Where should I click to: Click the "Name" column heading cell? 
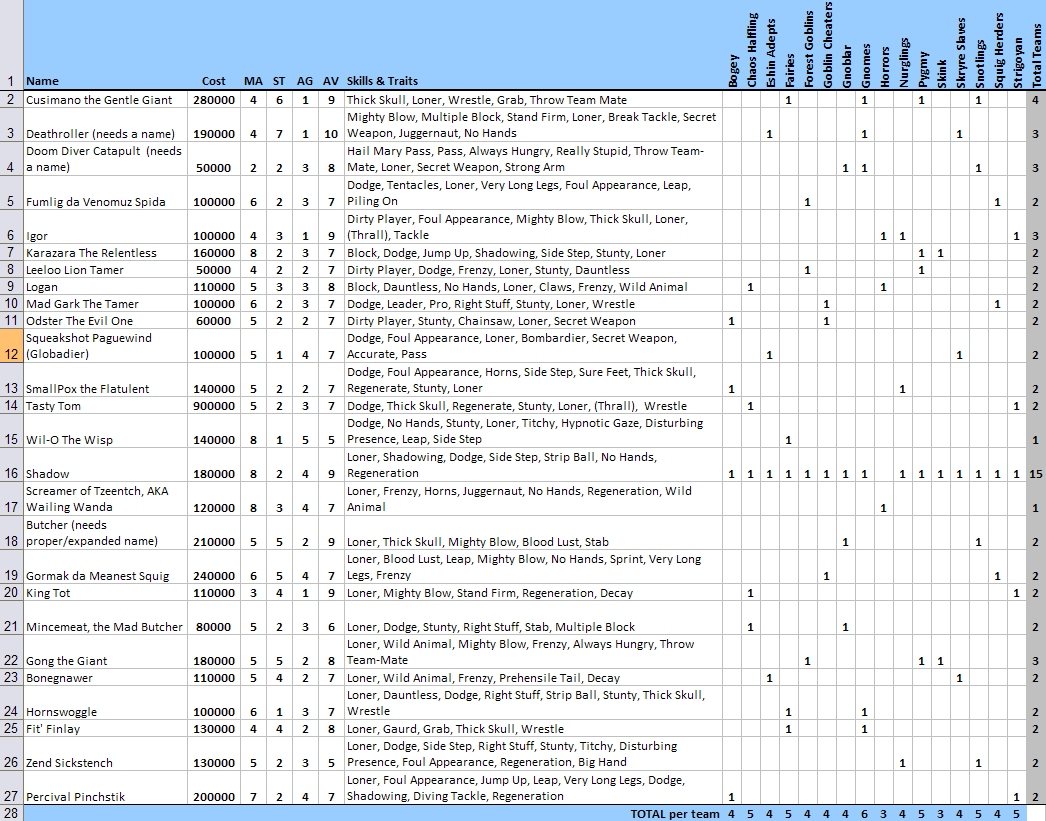[x=105, y=45]
